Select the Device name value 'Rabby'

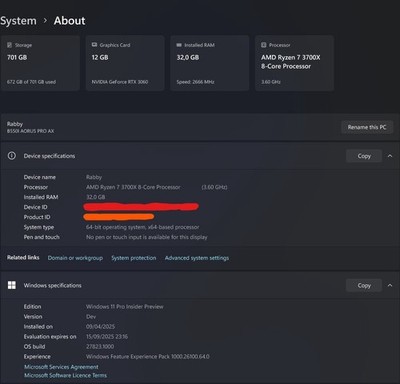coord(94,177)
